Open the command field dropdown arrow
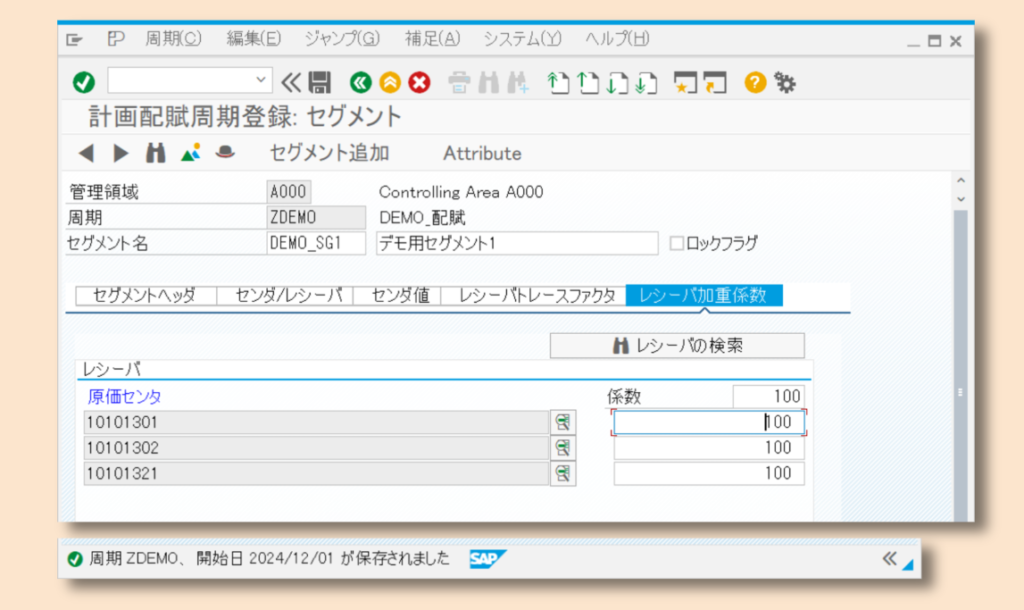Image resolution: width=1024 pixels, height=610 pixels. pyautogui.click(x=261, y=80)
